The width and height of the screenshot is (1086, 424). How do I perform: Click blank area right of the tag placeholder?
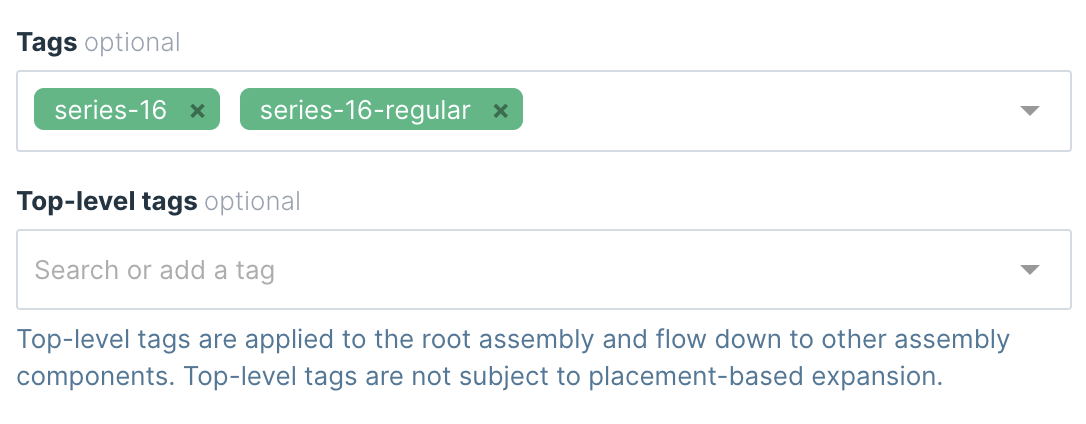640,270
